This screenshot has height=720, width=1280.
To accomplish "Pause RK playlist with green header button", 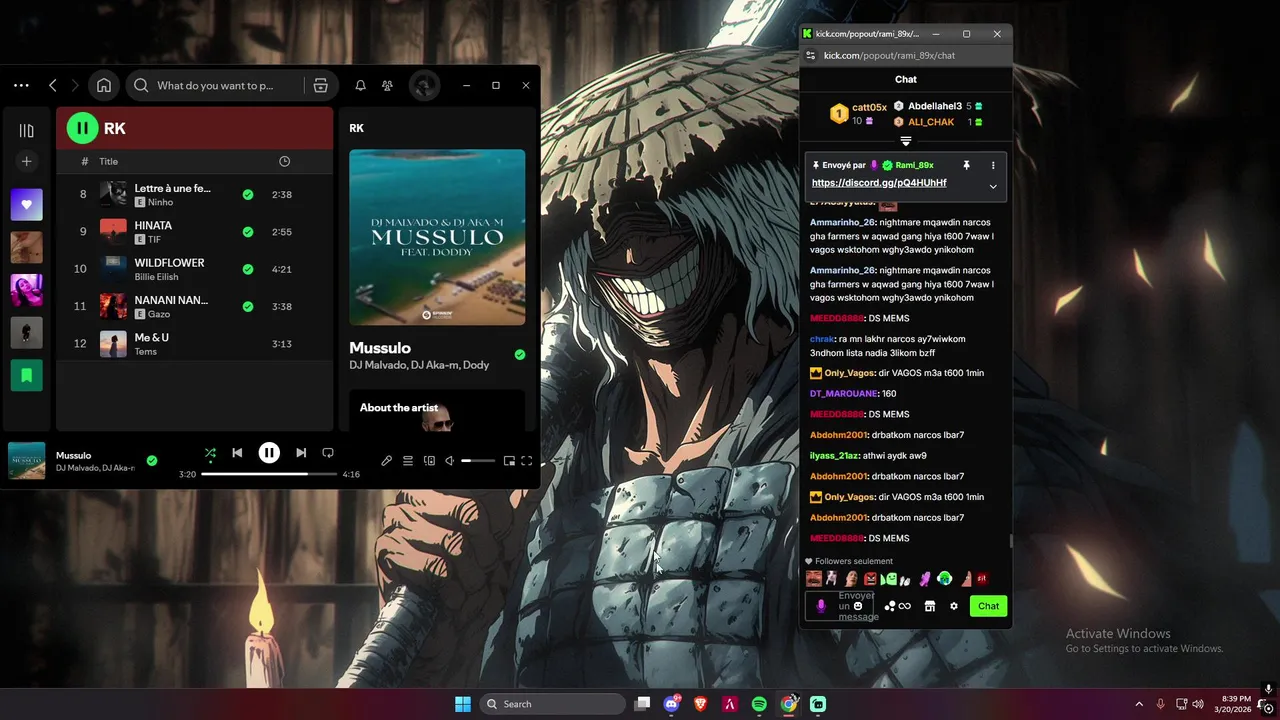I will click(x=82, y=128).
